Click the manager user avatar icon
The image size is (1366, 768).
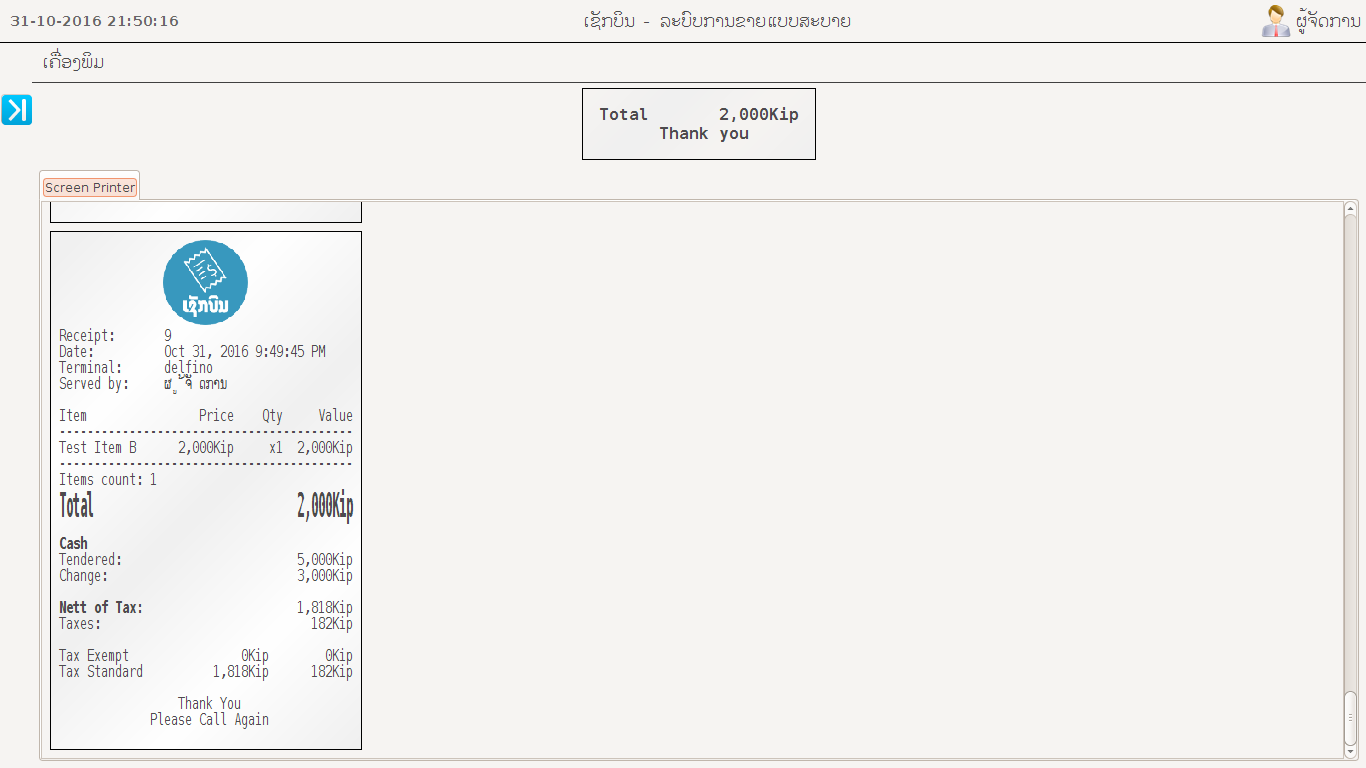[x=1275, y=21]
